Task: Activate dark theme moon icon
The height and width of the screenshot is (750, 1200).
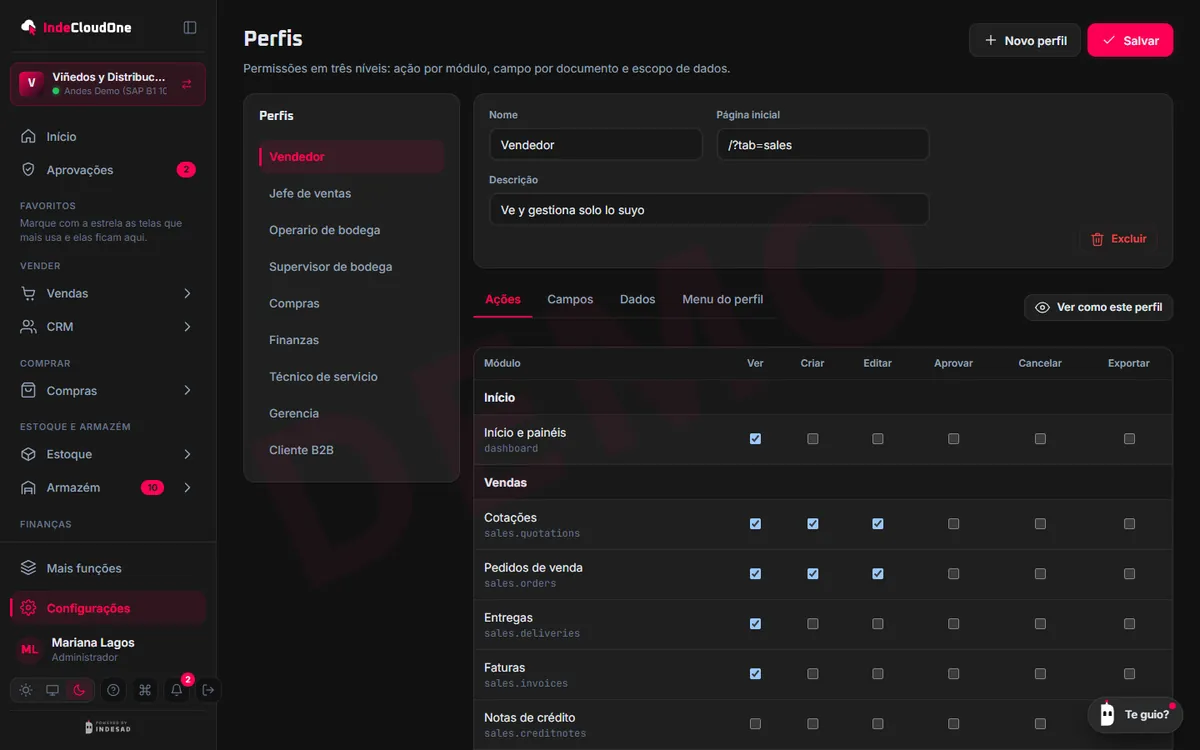Action: [79, 690]
